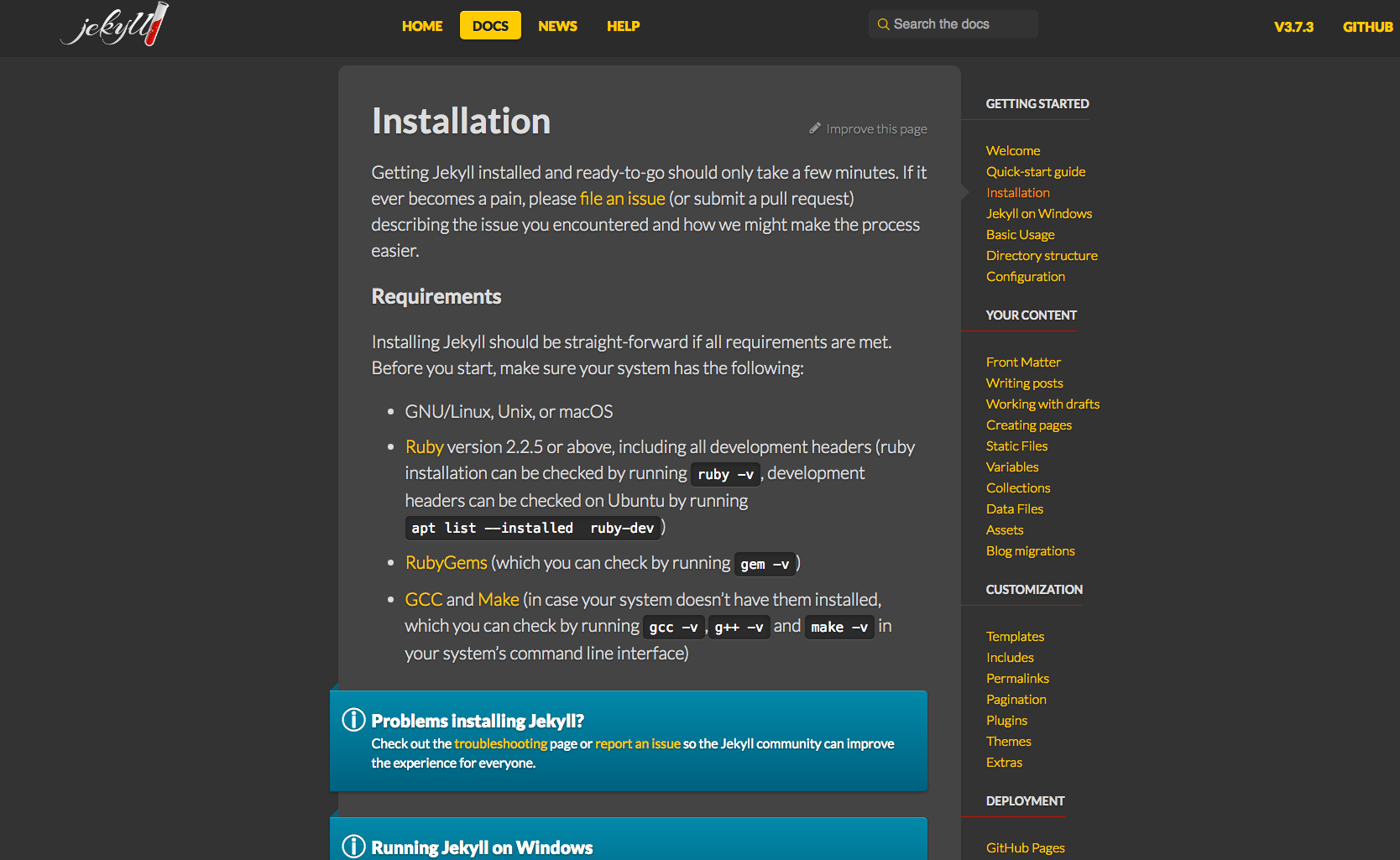This screenshot has height=860, width=1400.
Task: Open Static Files docs page
Action: click(1016, 446)
